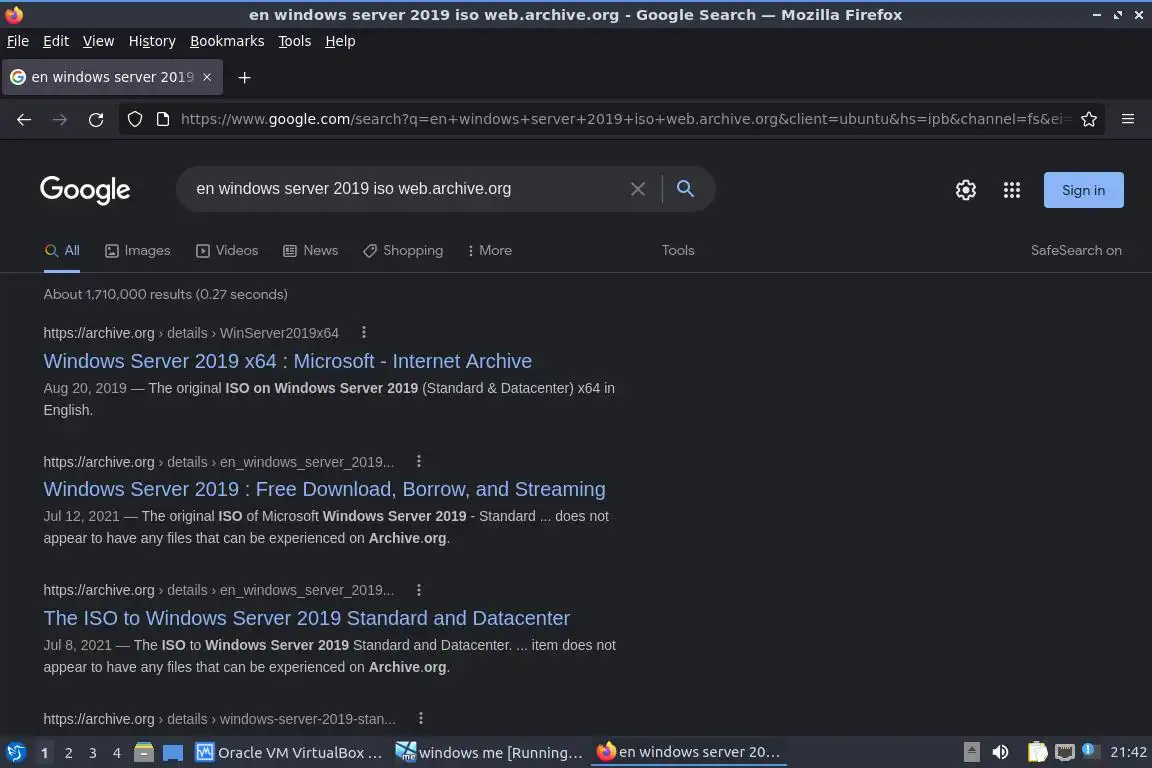Click the notification tray icon with exclamation
The height and width of the screenshot is (768, 1152).
[x=1090, y=751]
